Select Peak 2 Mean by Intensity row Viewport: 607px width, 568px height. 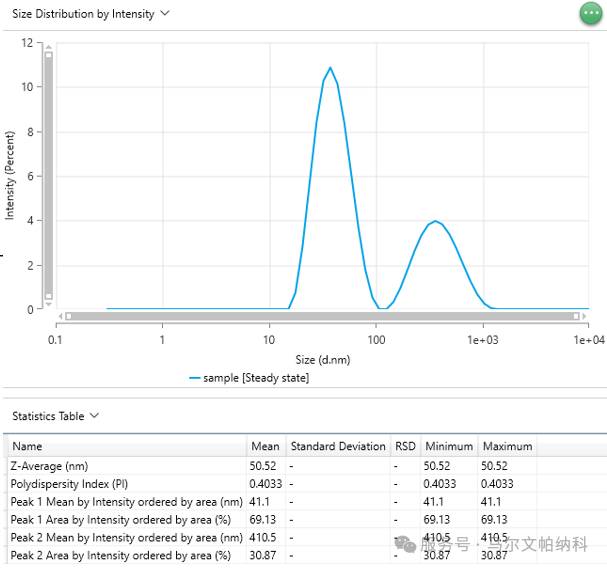click(x=307, y=537)
